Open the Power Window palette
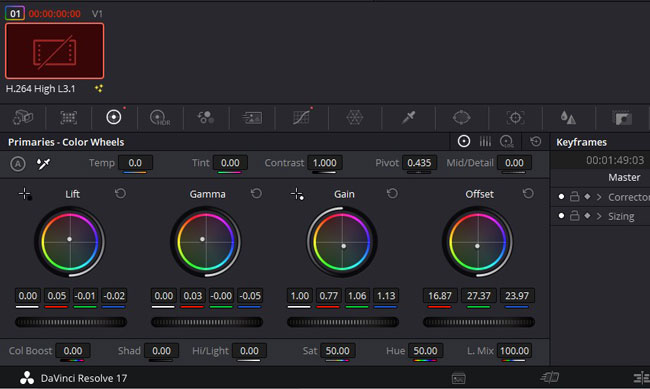This screenshot has width=650, height=389. pos(461,118)
